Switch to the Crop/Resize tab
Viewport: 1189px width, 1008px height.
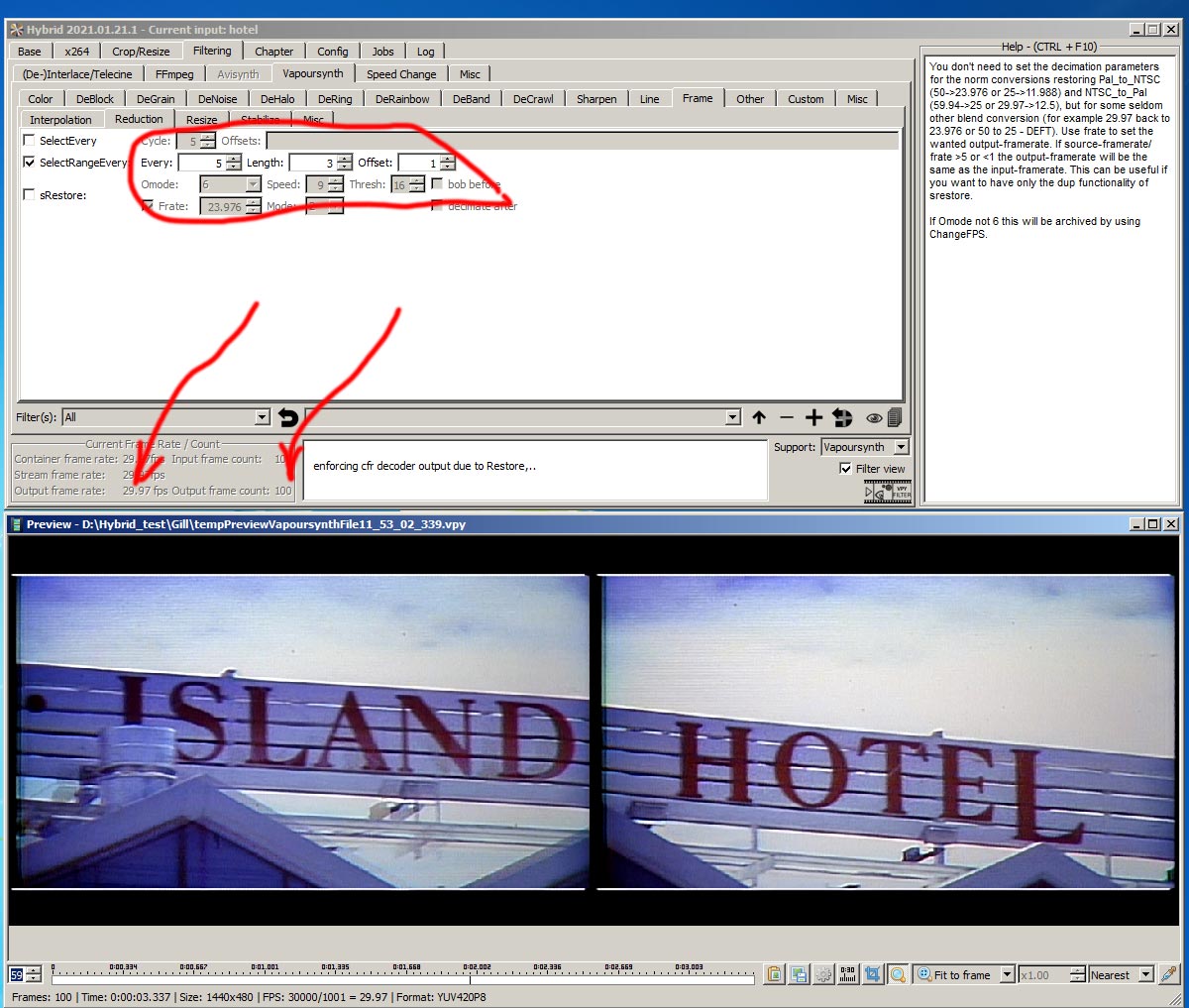point(141,52)
